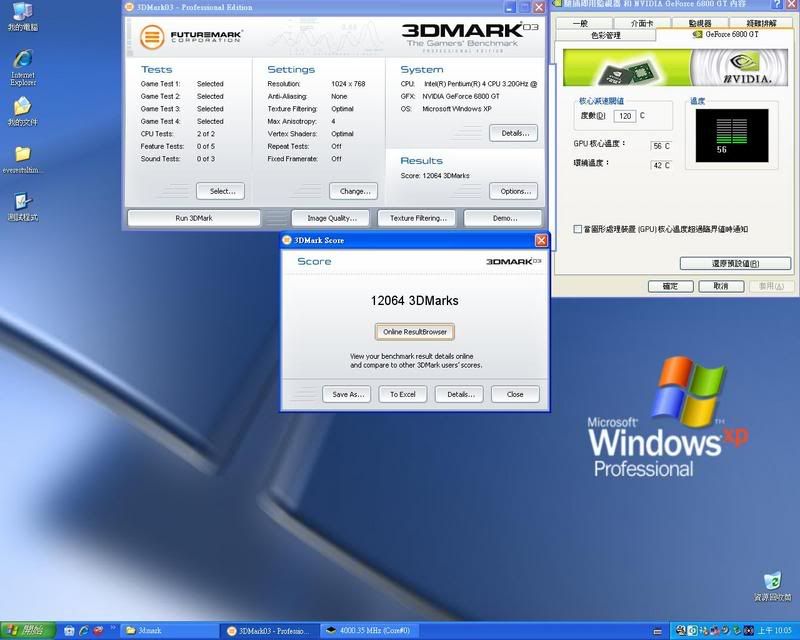The width and height of the screenshot is (800, 640).
Task: Click the Online ResultBrowser button
Action: pyautogui.click(x=415, y=332)
